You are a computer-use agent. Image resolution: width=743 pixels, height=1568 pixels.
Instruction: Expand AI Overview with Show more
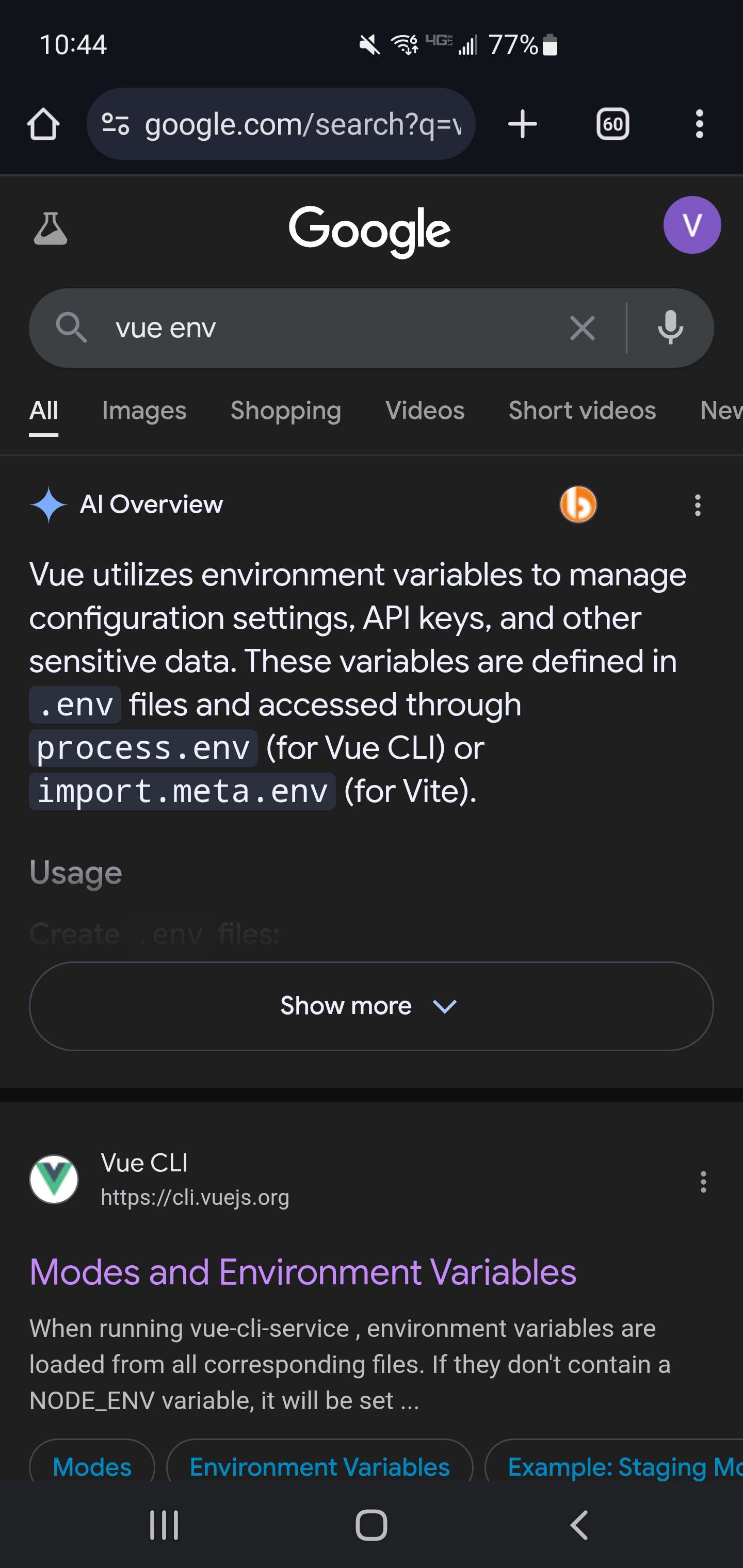click(371, 1006)
